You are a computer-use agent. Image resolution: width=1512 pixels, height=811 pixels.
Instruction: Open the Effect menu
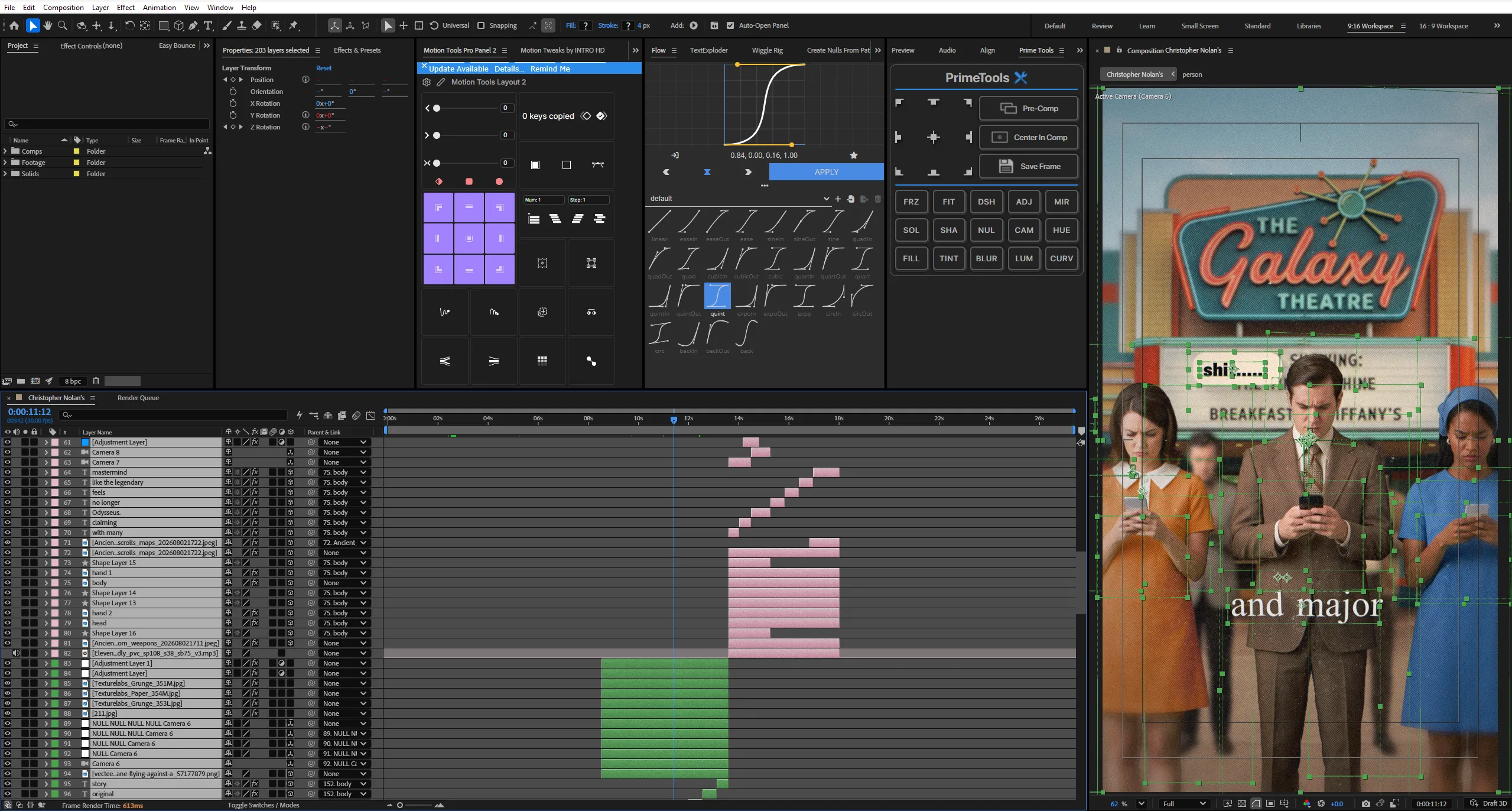point(125,7)
